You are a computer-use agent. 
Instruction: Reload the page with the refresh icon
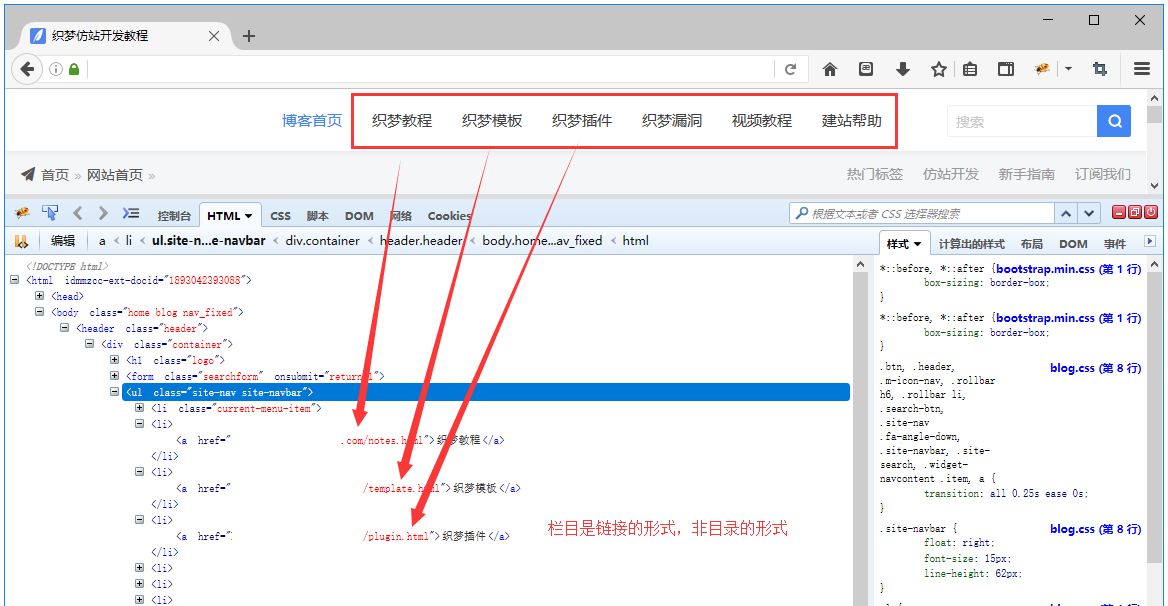click(790, 69)
